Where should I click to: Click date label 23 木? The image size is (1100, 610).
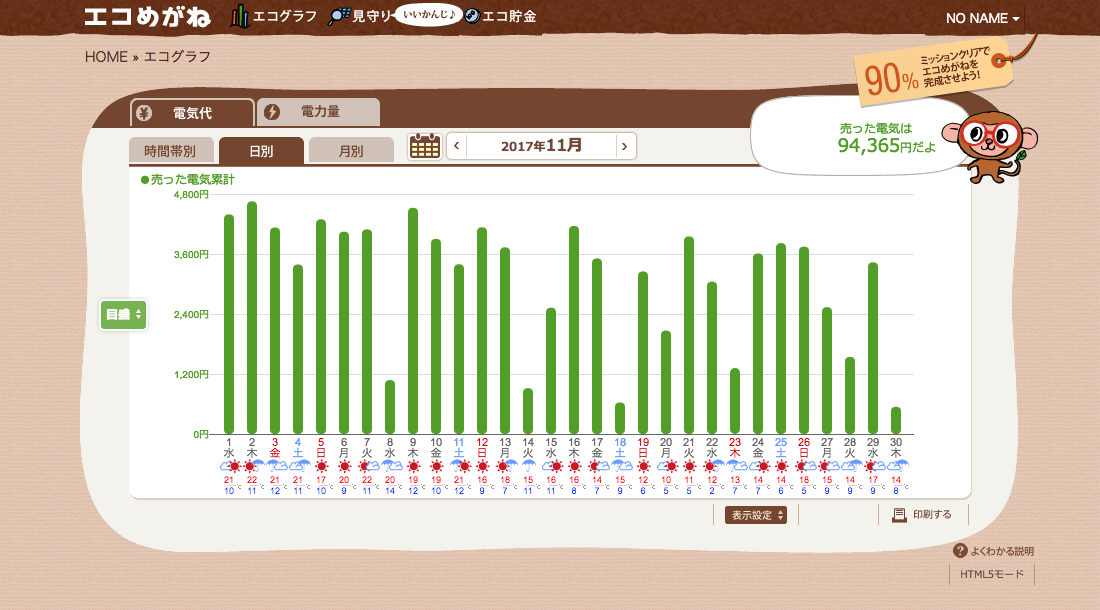tap(735, 448)
